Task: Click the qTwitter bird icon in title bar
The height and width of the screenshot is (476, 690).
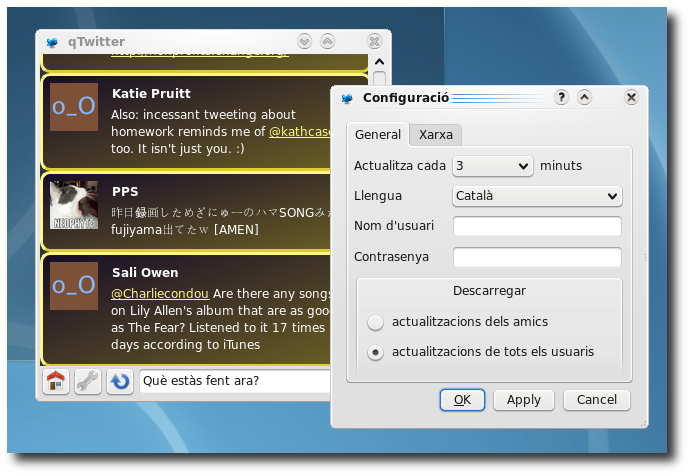Action: [x=52, y=42]
